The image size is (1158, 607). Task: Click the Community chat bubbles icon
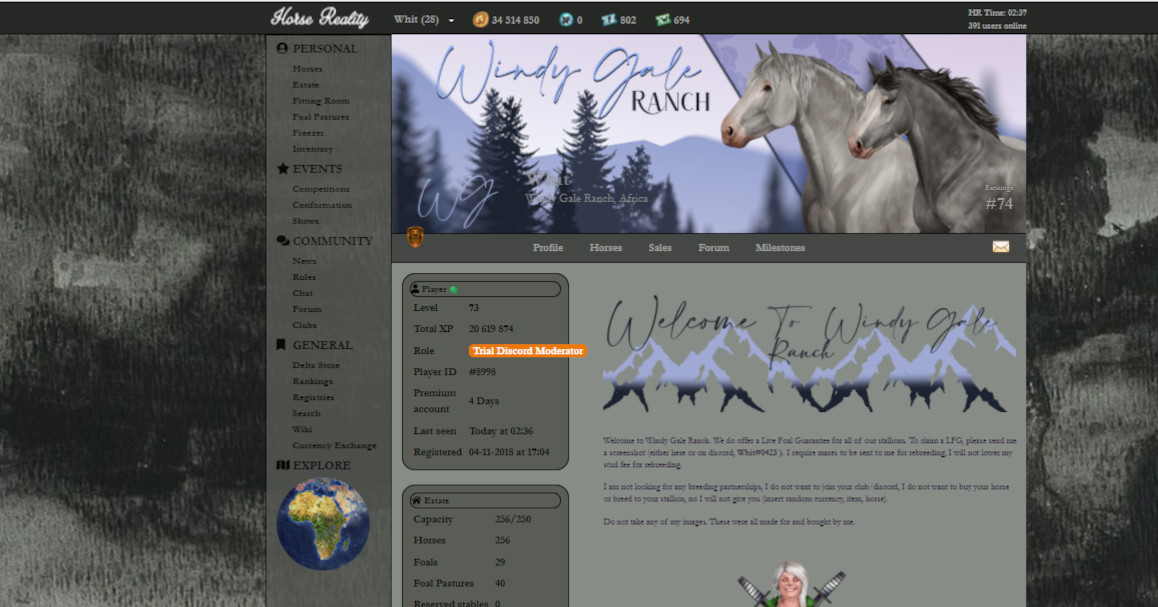pos(282,241)
